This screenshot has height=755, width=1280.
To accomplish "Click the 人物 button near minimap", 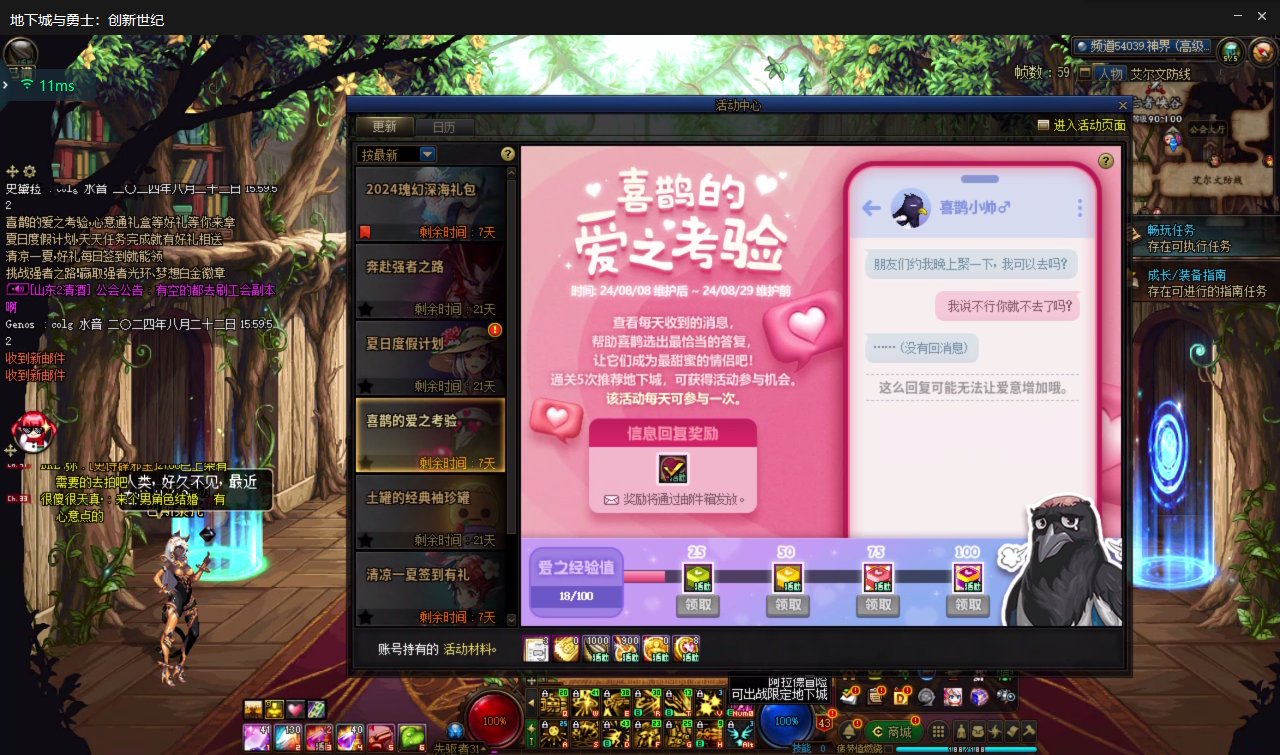I will (x=1109, y=73).
